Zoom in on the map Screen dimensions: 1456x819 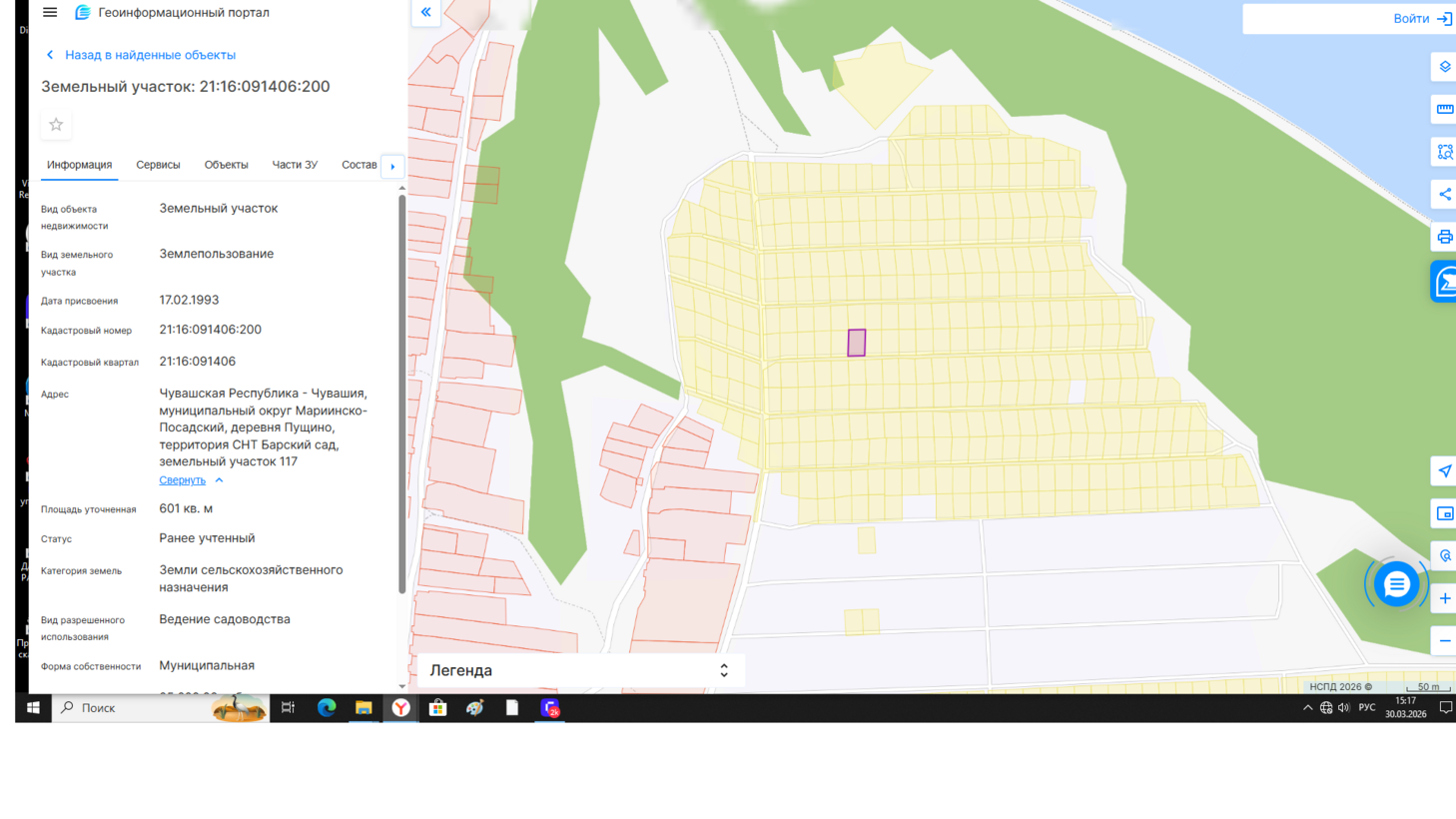click(1444, 598)
